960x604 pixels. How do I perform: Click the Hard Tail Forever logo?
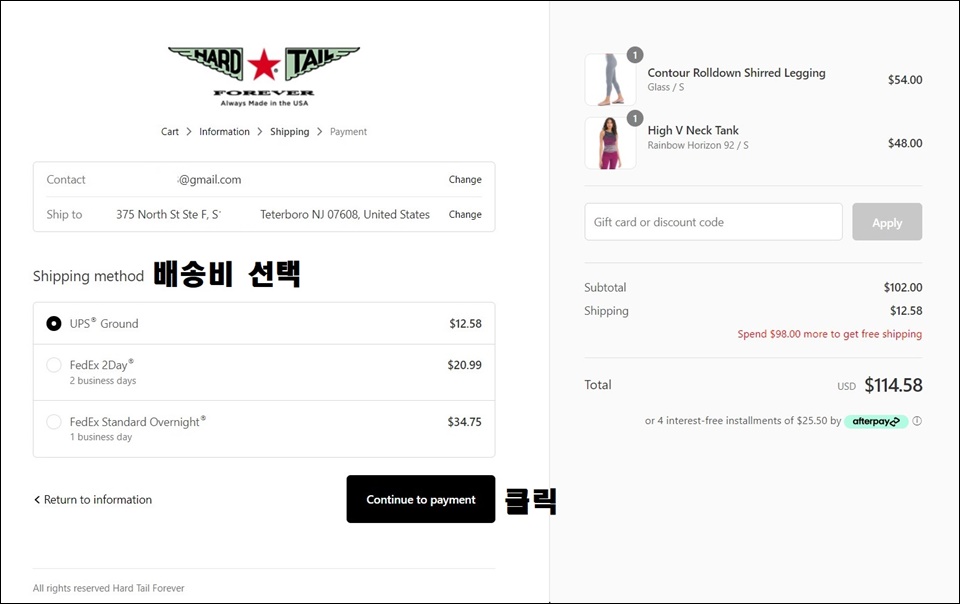264,76
